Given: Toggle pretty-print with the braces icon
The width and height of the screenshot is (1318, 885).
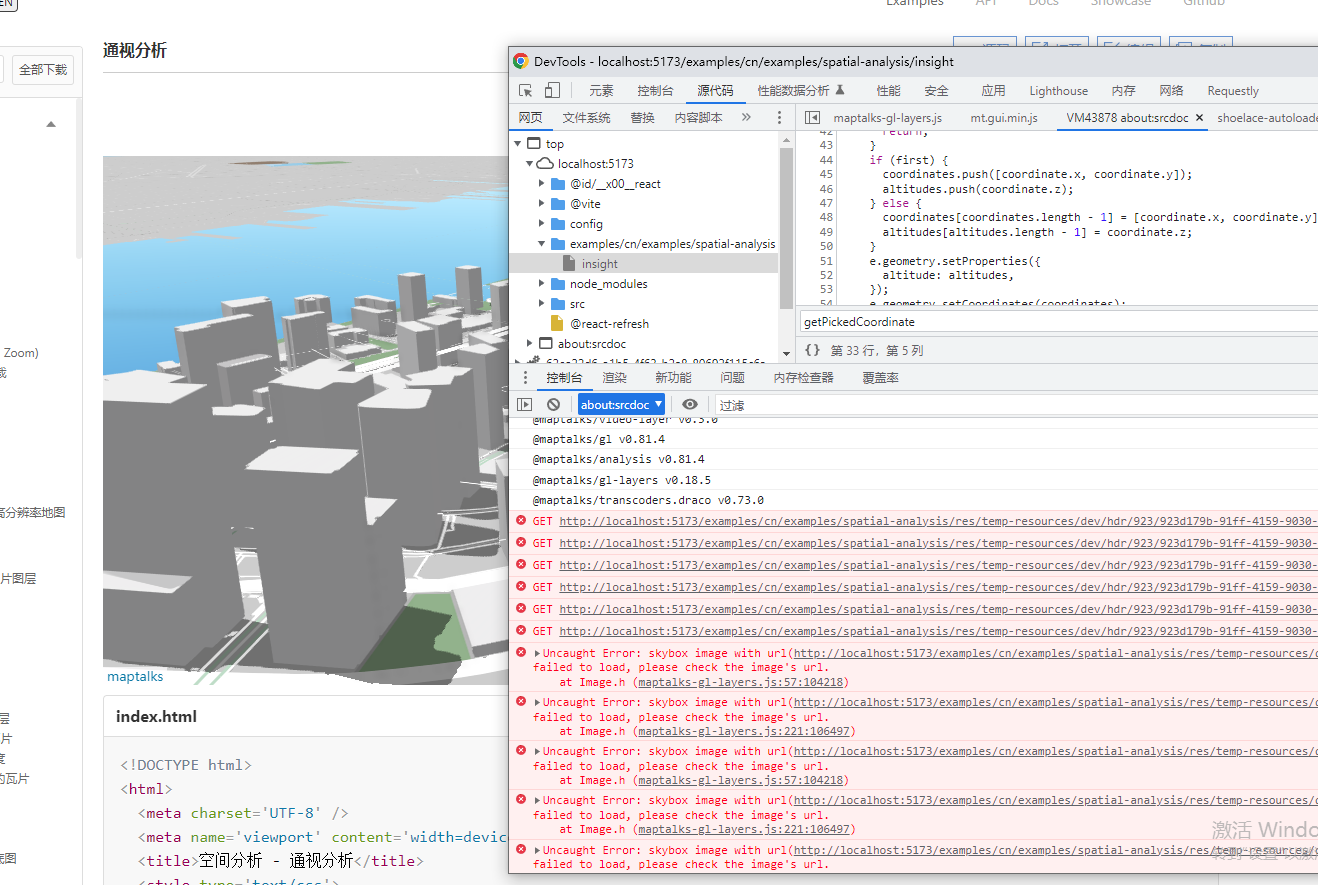Looking at the screenshot, I should 812,349.
